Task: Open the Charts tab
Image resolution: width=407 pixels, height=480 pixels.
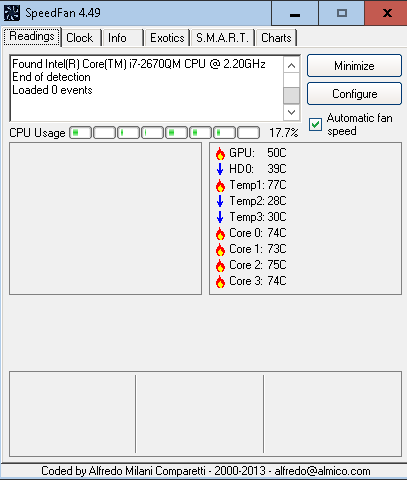Action: tap(276, 38)
